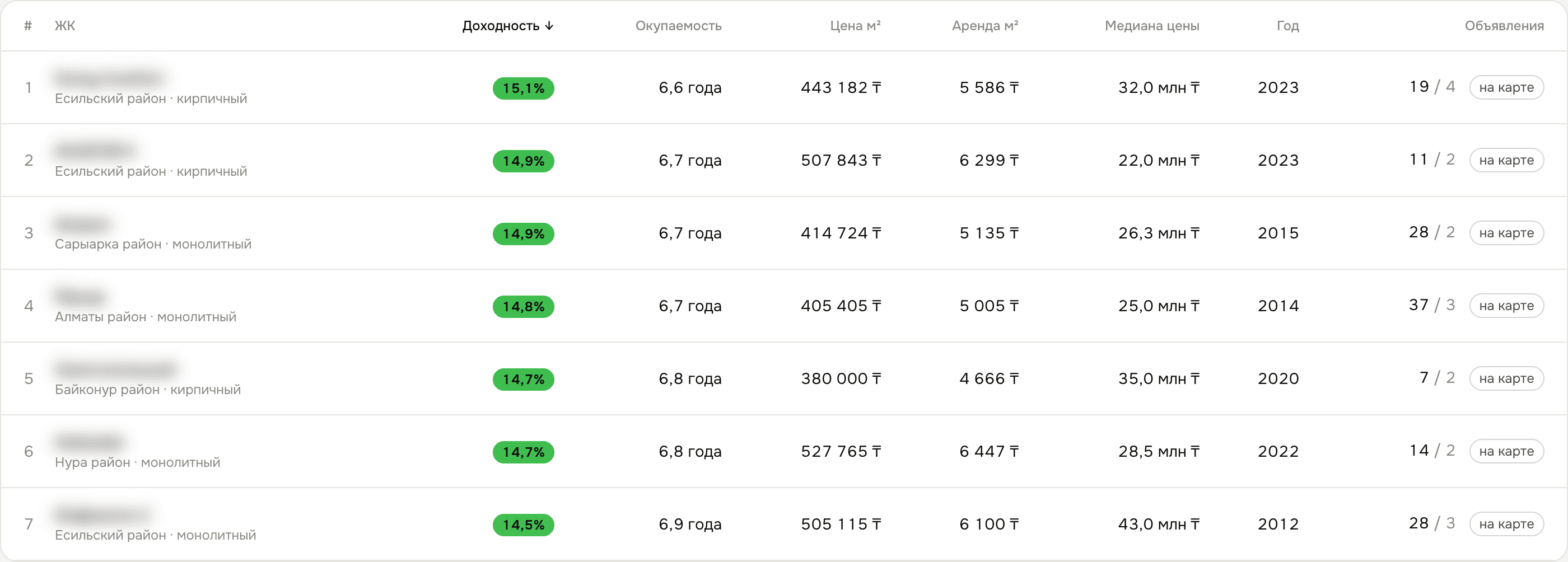Sort by the Медиана цены column header

click(1152, 26)
